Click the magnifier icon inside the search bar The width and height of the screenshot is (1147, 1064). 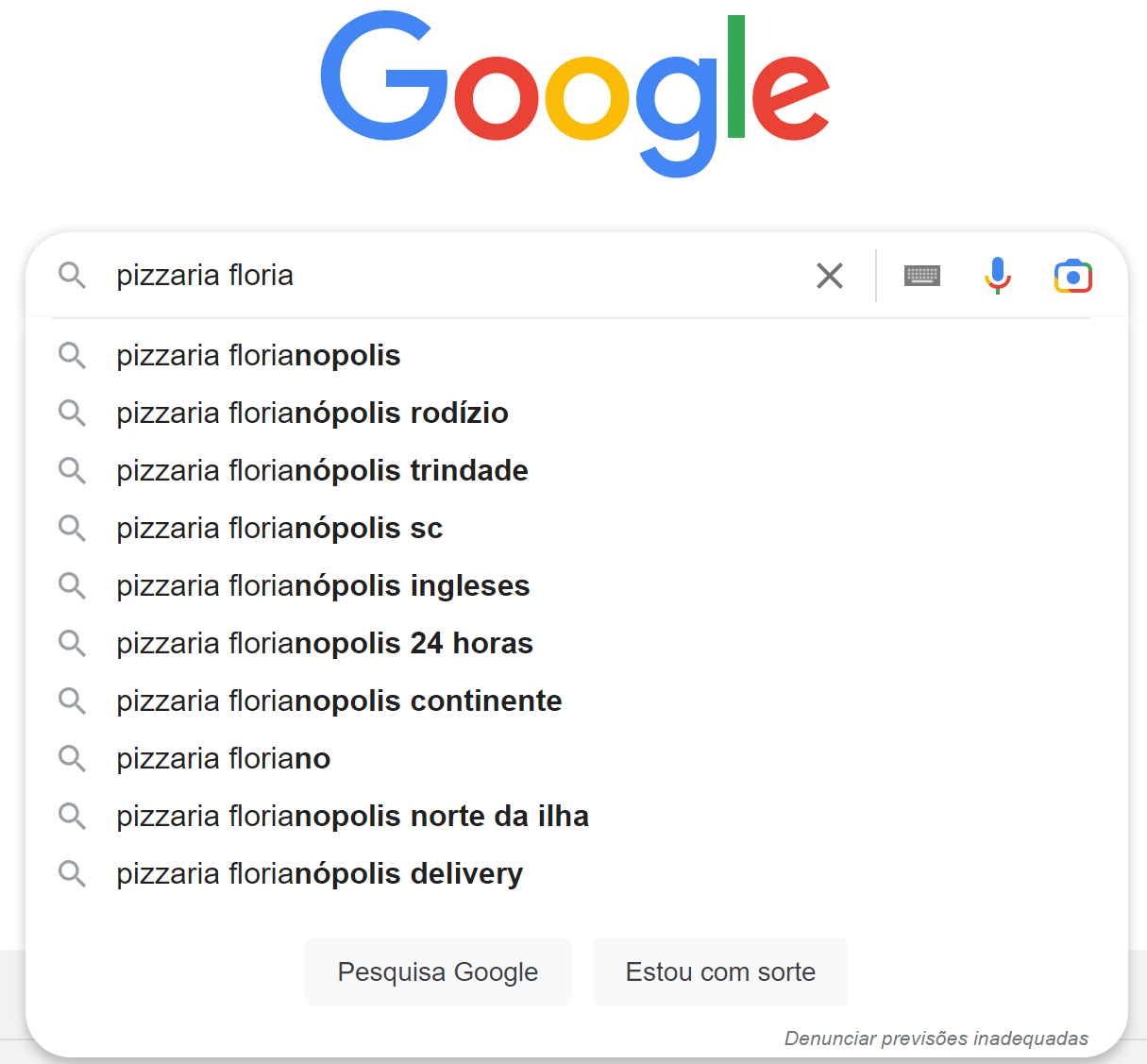[x=73, y=276]
